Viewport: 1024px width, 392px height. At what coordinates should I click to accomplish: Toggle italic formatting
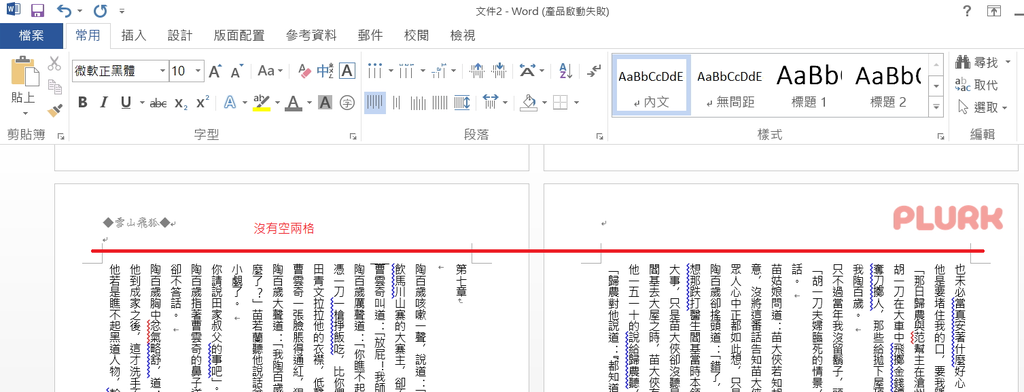point(103,103)
